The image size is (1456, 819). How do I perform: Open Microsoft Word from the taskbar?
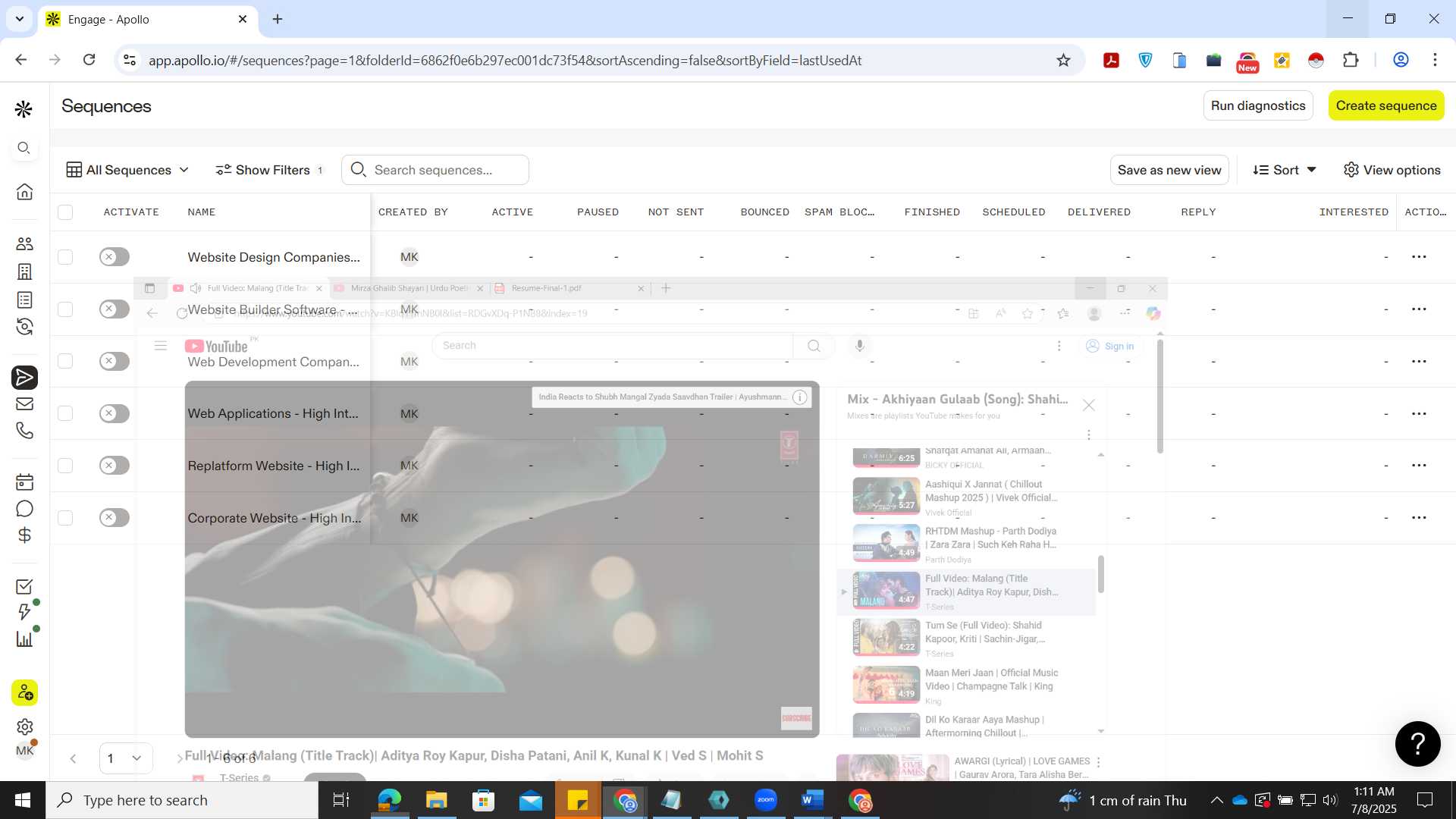812,800
